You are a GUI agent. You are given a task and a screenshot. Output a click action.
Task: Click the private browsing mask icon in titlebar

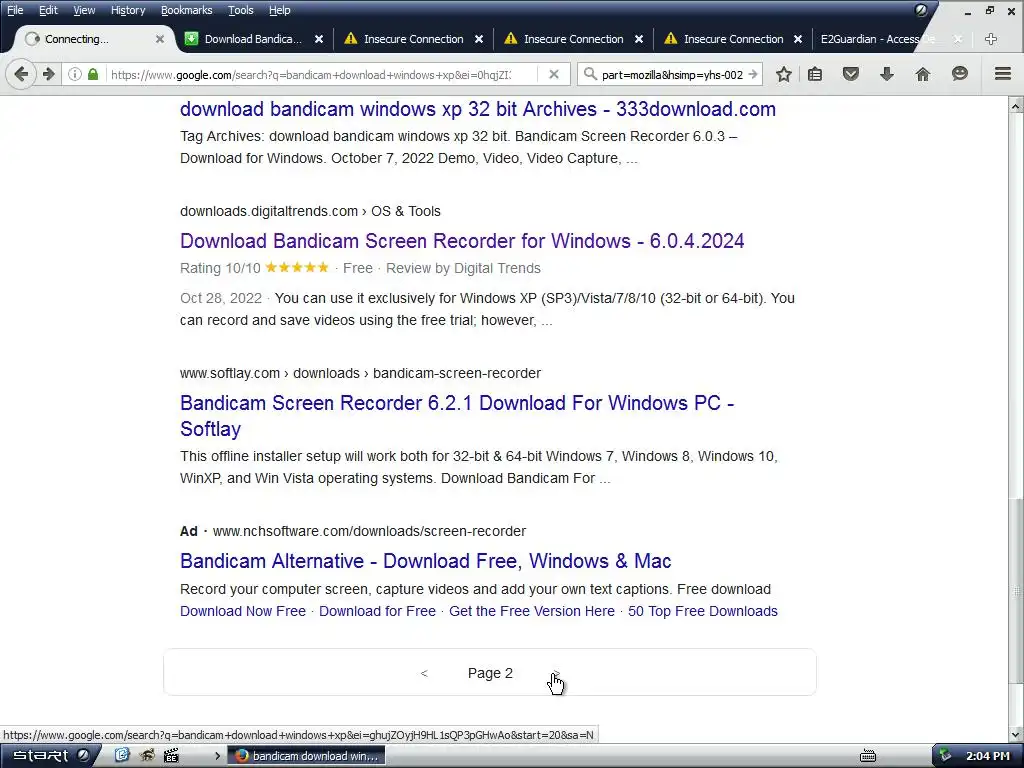(x=921, y=10)
